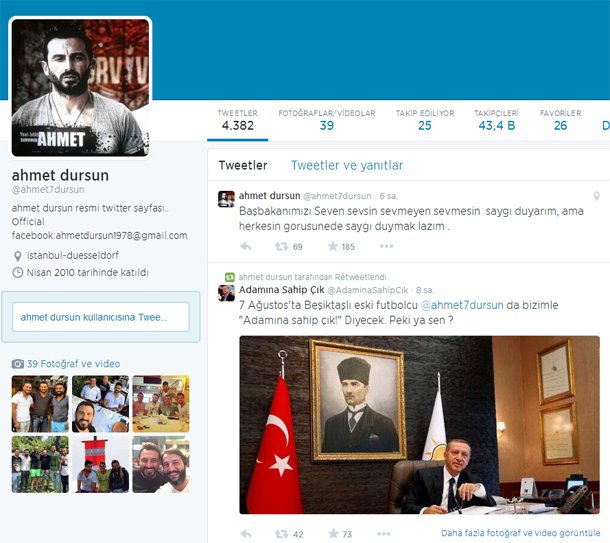Reply to ahmet dursun's Başbakanımızı tweet
Screen dimensions: 610x543
point(246,246)
